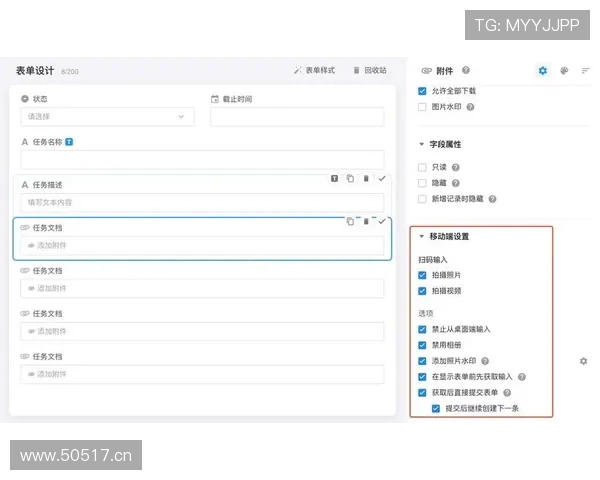
Task: Click the help icon beside 获取后直接提交表单
Action: 507,393
